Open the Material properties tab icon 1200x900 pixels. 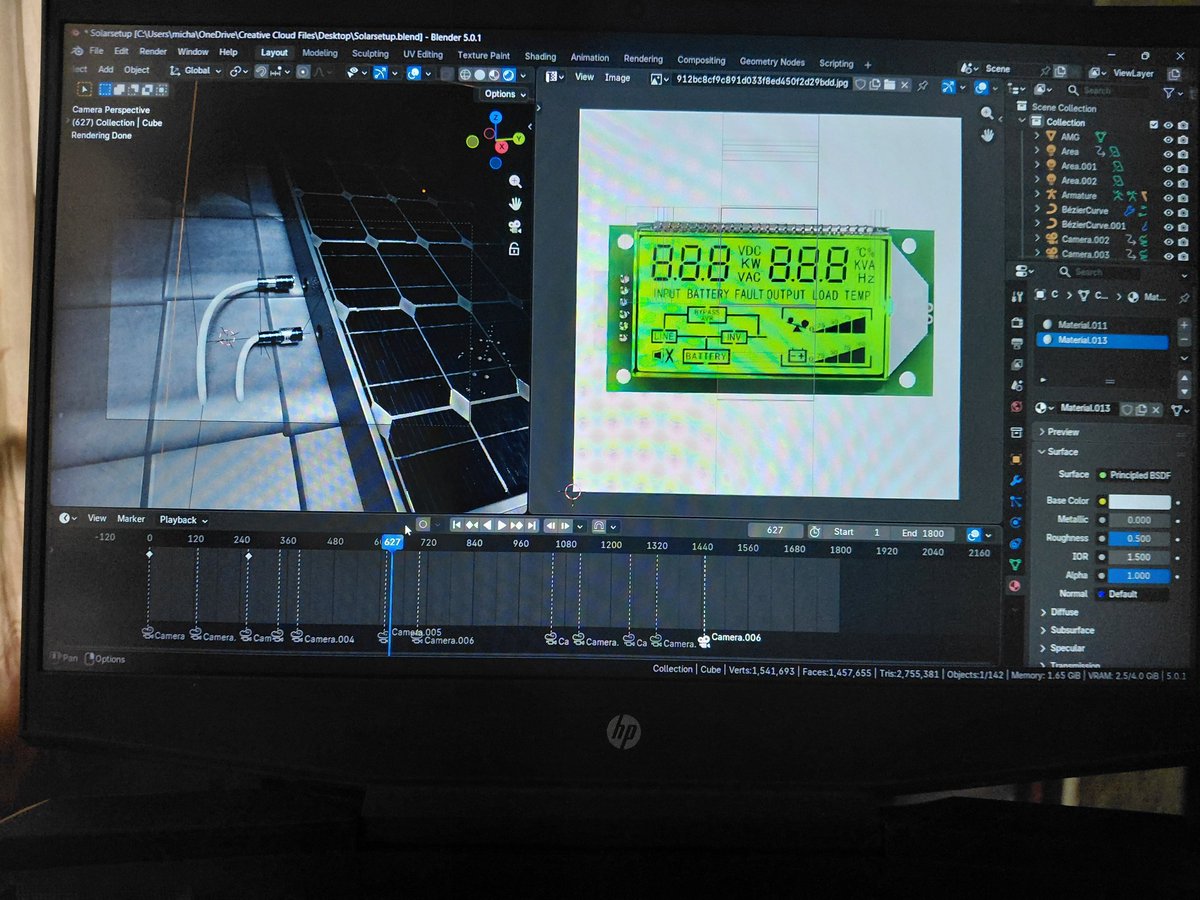click(x=1015, y=587)
